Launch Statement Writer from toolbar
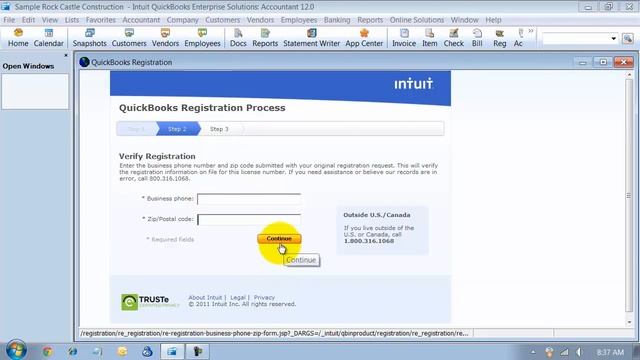640x360 pixels. pyautogui.click(x=311, y=38)
